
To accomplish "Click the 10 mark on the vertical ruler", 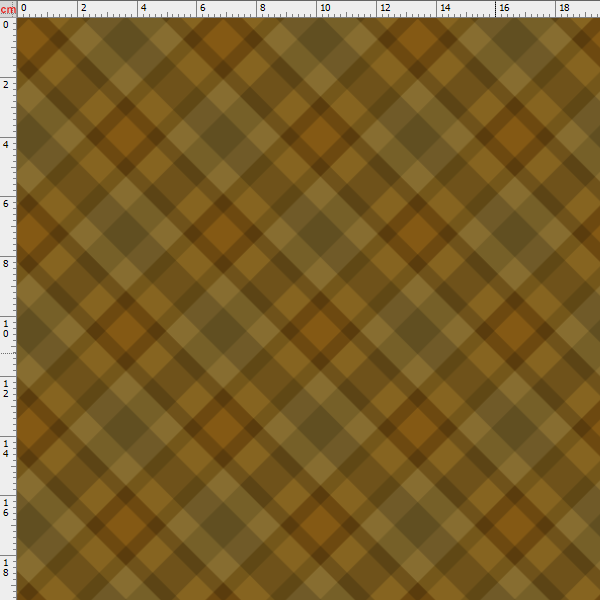I will 5,329.
